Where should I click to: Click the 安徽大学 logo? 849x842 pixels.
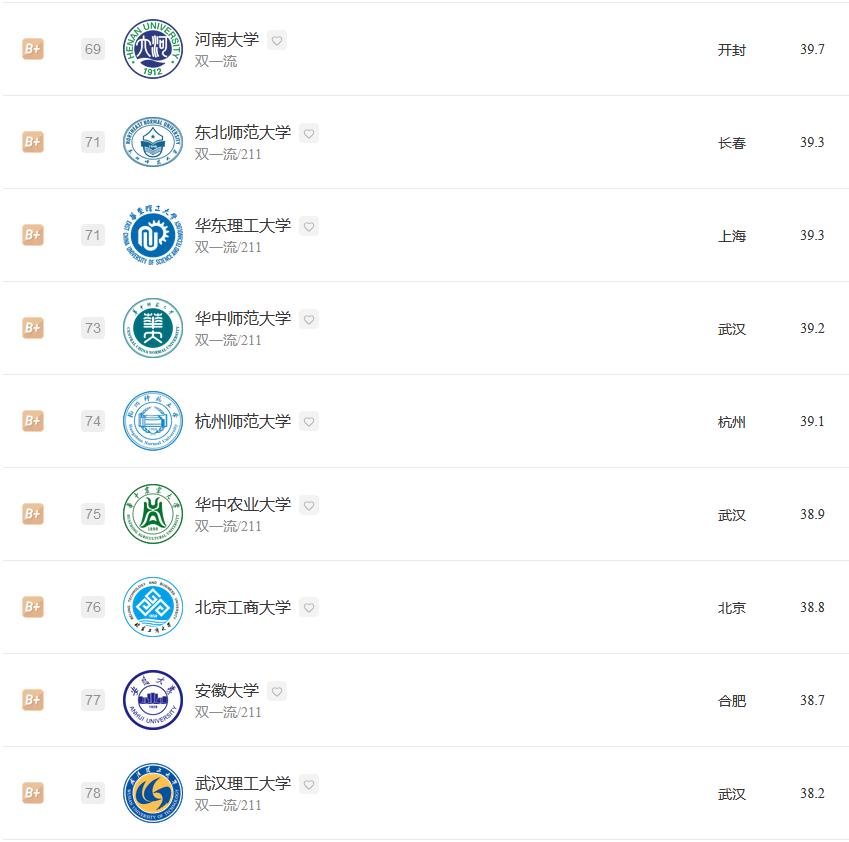click(151, 700)
